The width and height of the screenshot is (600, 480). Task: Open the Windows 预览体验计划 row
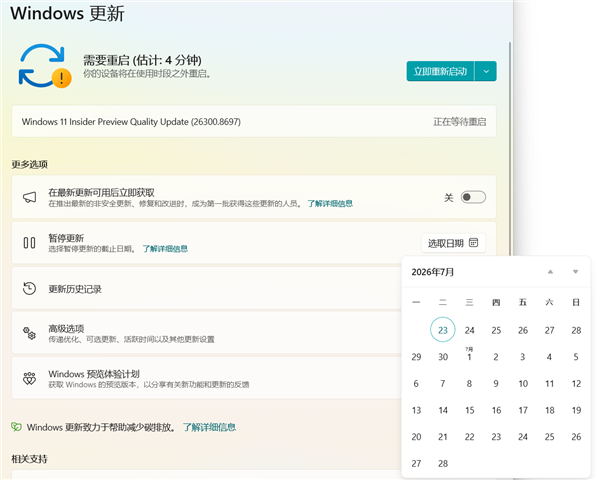pyautogui.click(x=207, y=379)
